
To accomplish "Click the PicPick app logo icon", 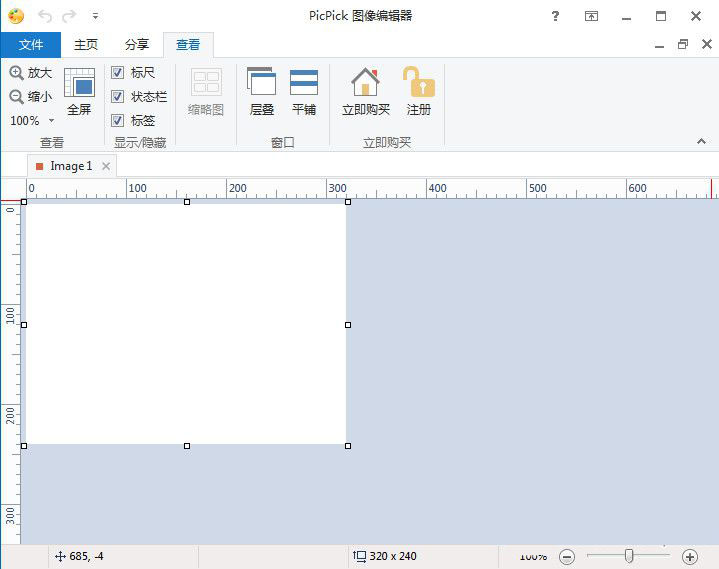I will pyautogui.click(x=16, y=17).
